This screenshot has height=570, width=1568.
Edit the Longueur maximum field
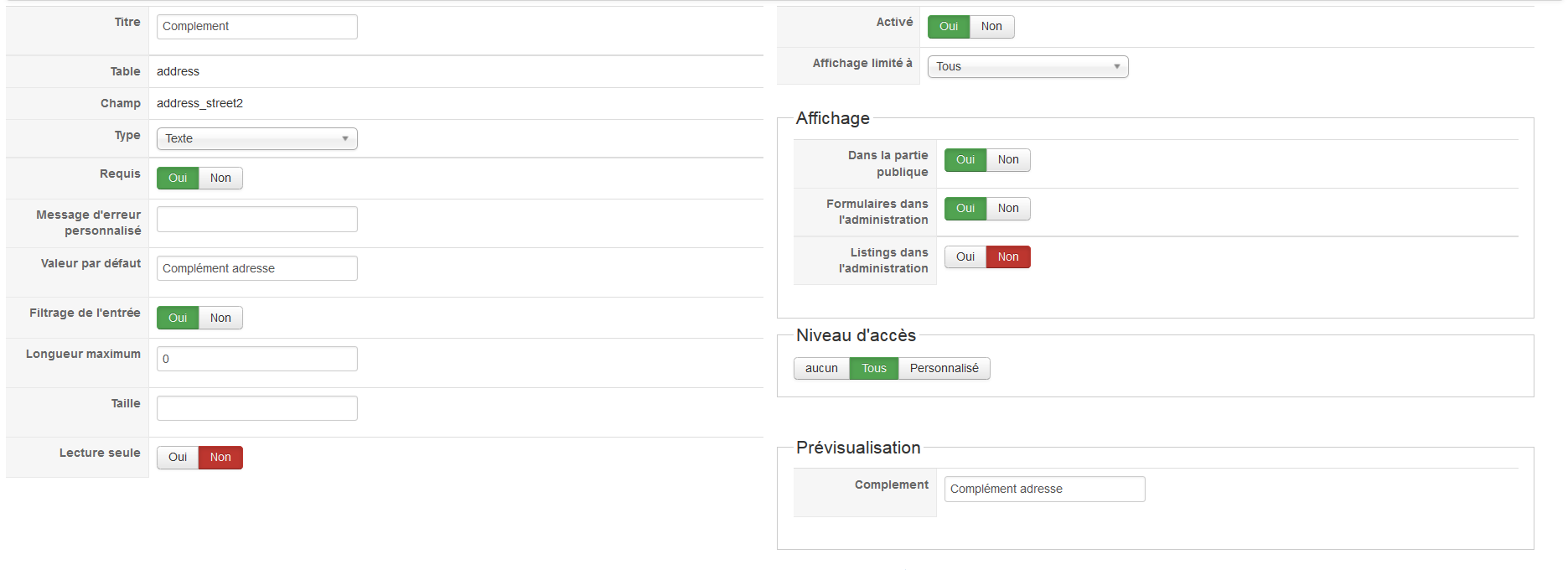[256, 359]
